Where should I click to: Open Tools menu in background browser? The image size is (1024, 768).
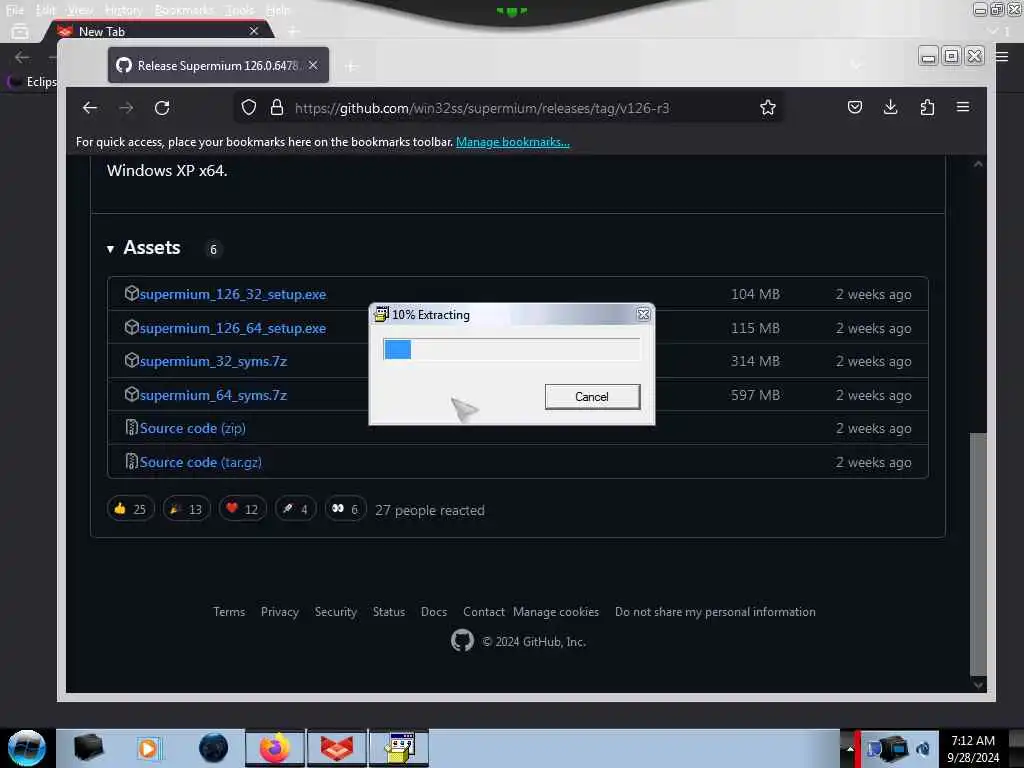240,10
